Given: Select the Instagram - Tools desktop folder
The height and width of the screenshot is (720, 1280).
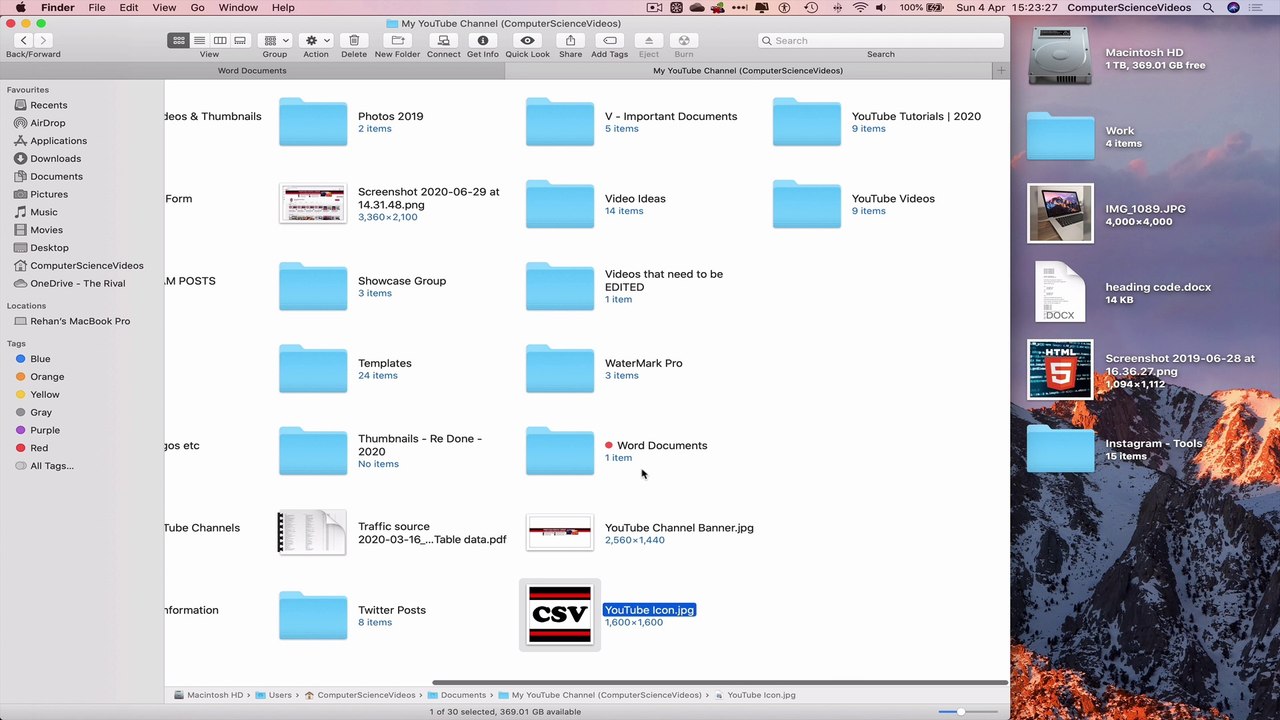Looking at the screenshot, I should pyautogui.click(x=1061, y=449).
